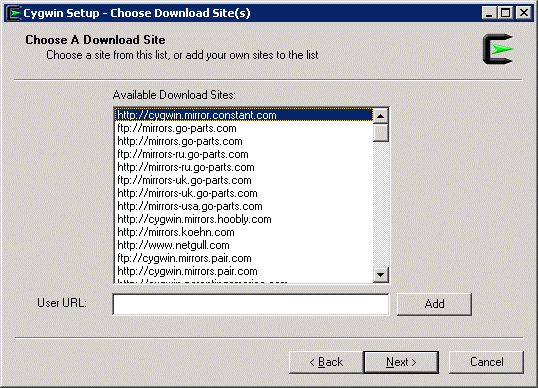Focus the User URL input field

[251, 304]
